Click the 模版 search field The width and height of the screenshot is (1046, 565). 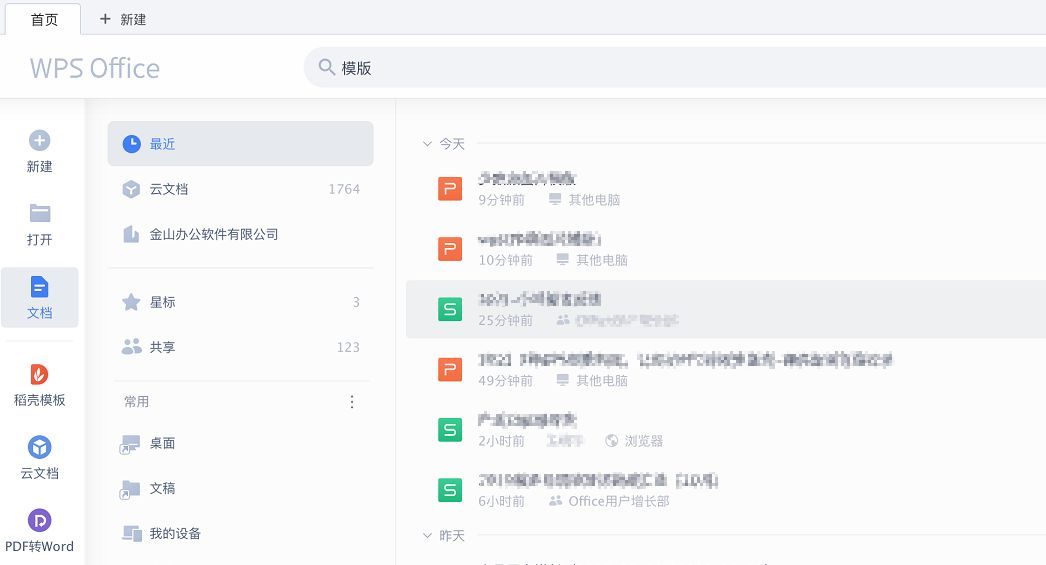coord(674,67)
